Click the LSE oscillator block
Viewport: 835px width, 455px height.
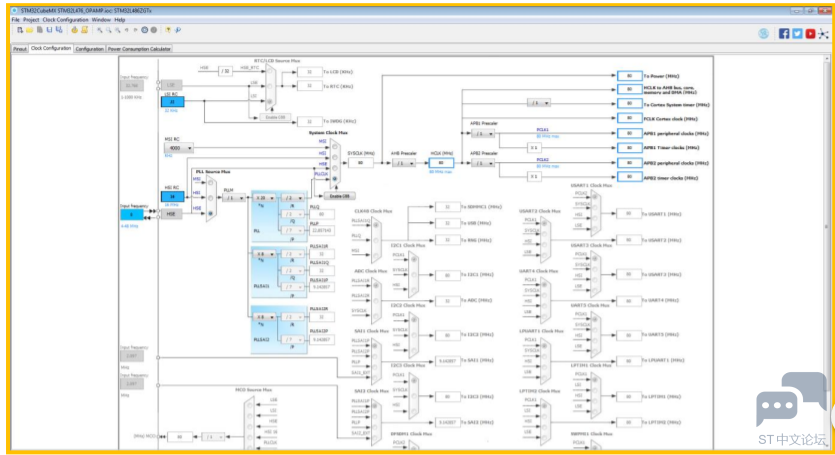click(x=171, y=85)
